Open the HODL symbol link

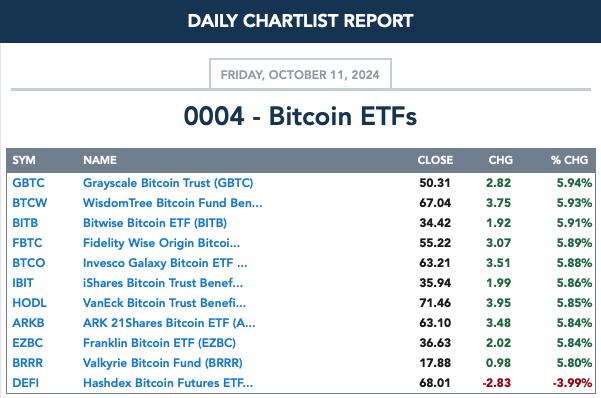click(29, 303)
